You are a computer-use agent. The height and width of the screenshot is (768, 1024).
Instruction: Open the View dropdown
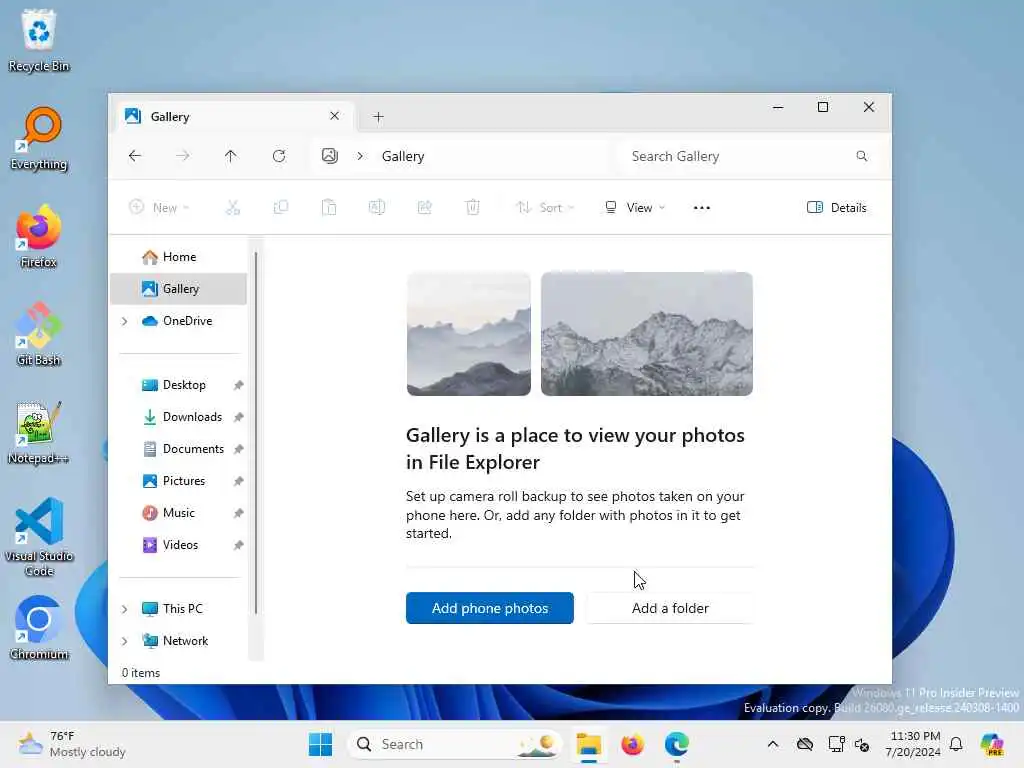click(634, 208)
